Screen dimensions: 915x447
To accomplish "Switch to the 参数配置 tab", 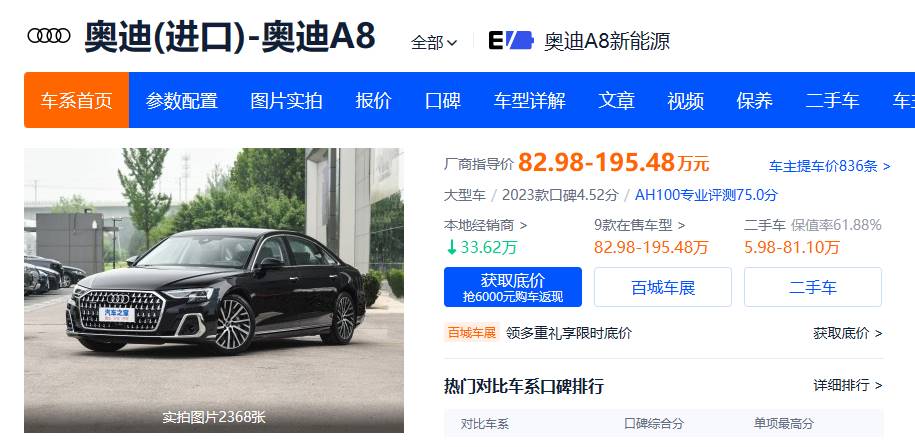I will click(181, 100).
